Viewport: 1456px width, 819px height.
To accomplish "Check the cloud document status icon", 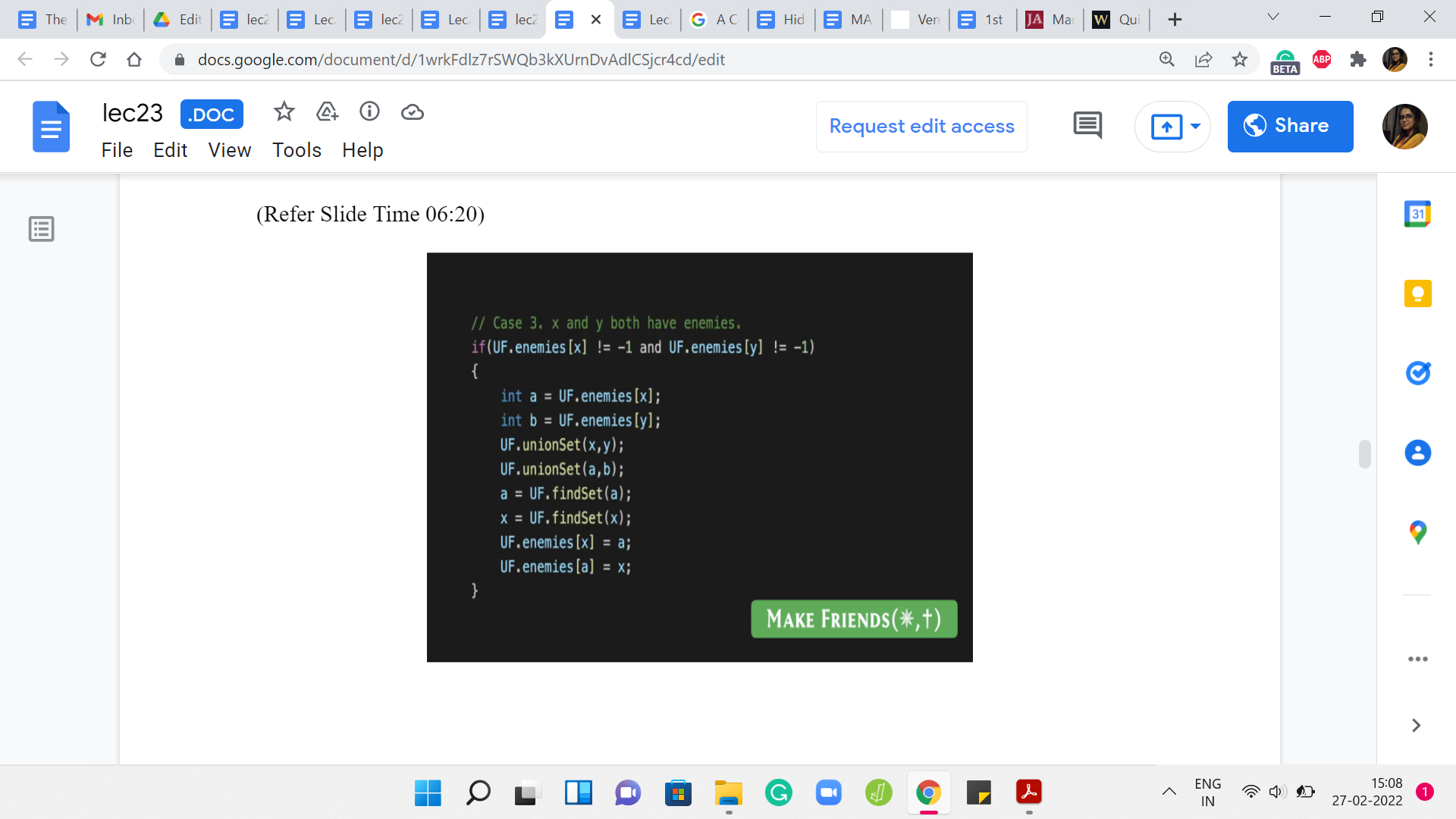I will pyautogui.click(x=412, y=112).
